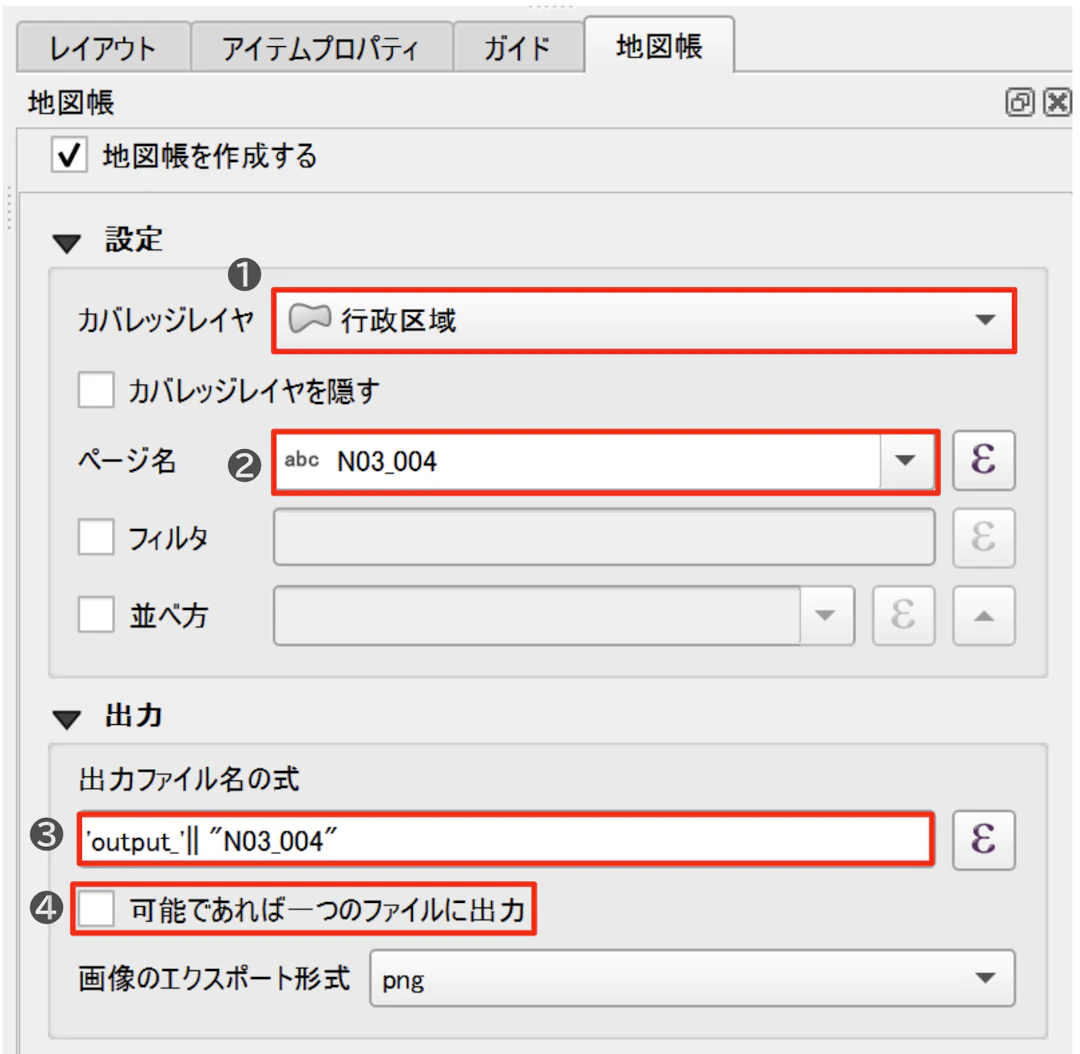Image resolution: width=1080 pixels, height=1054 pixels.
Task: Open 画像のエクスポート形式 png dropdown
Action: coord(985,978)
